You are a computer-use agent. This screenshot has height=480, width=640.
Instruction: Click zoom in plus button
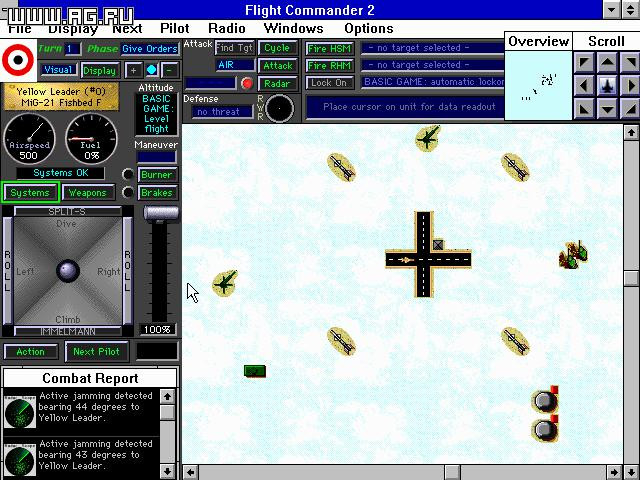133,70
